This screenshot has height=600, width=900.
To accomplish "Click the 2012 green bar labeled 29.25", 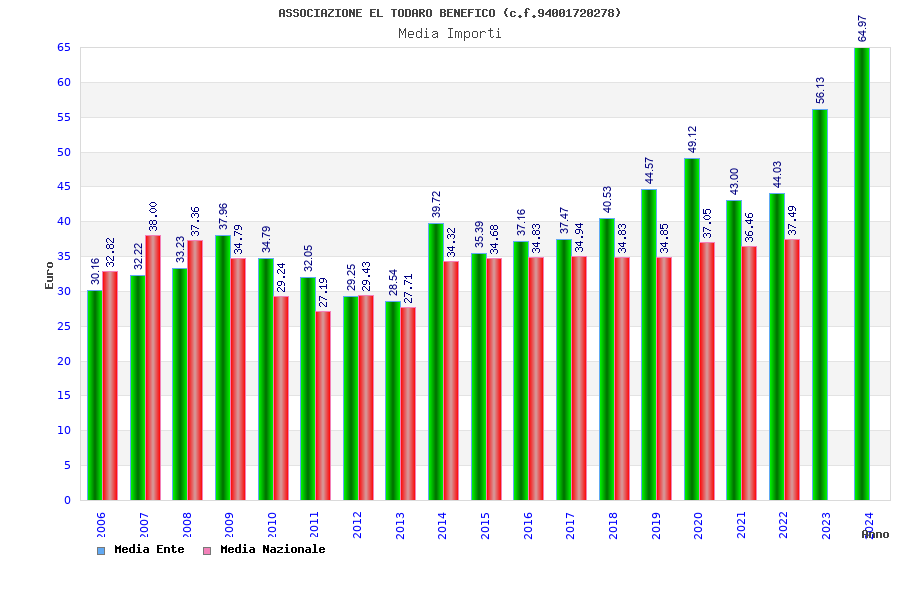I will click(351, 398).
